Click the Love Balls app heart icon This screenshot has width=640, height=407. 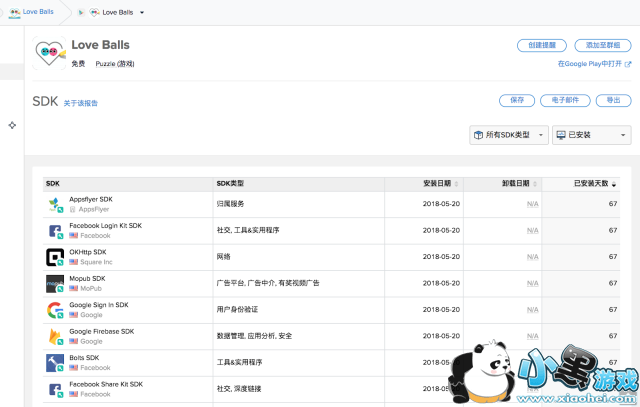(x=49, y=53)
